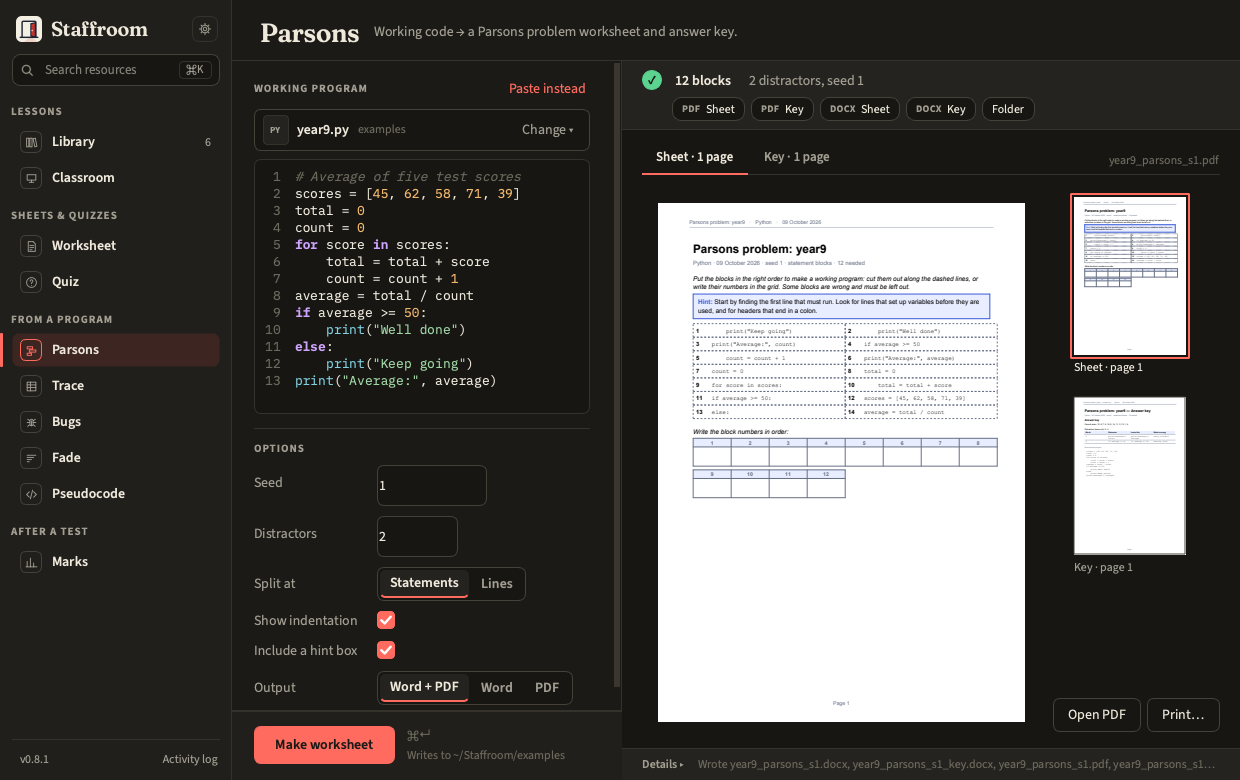Open the Trace tool icon
The width and height of the screenshot is (1240, 780).
click(31, 386)
